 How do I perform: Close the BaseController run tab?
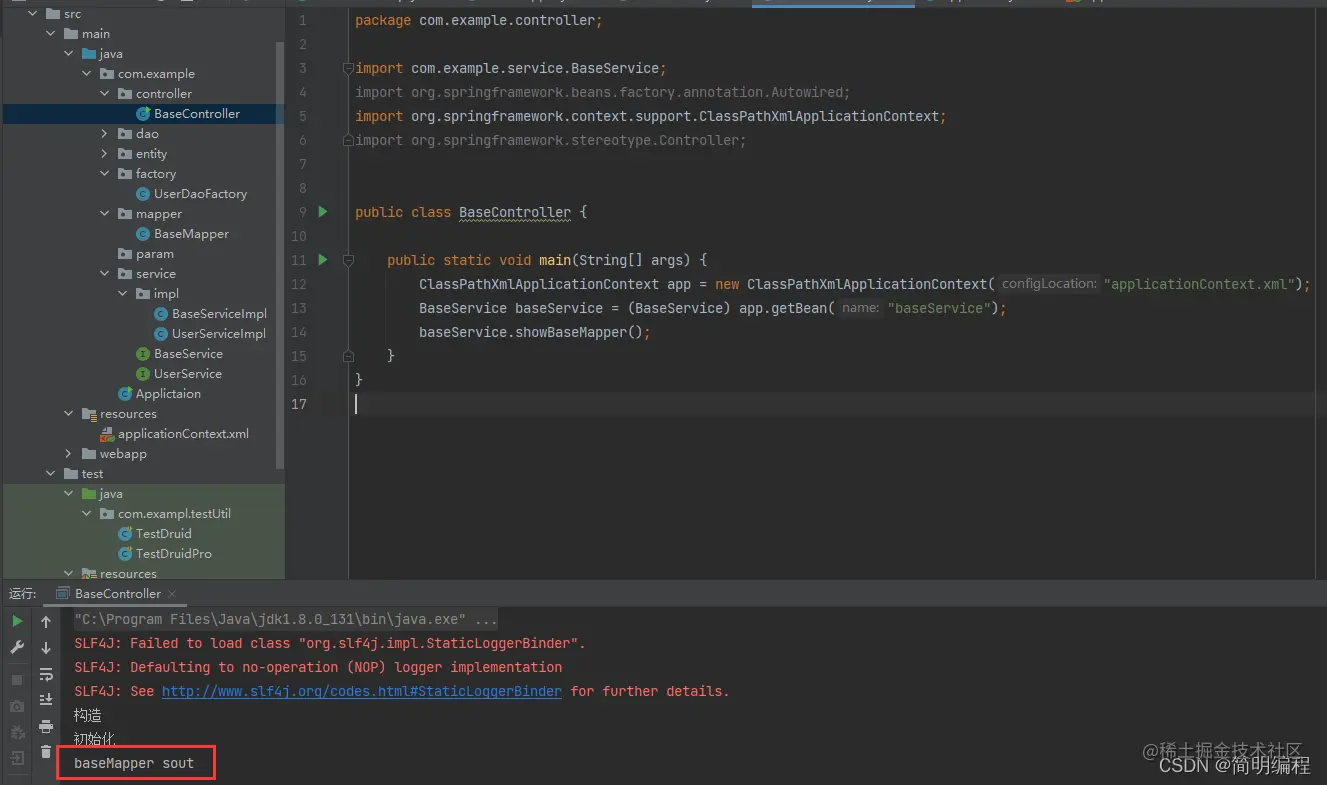coord(172,594)
